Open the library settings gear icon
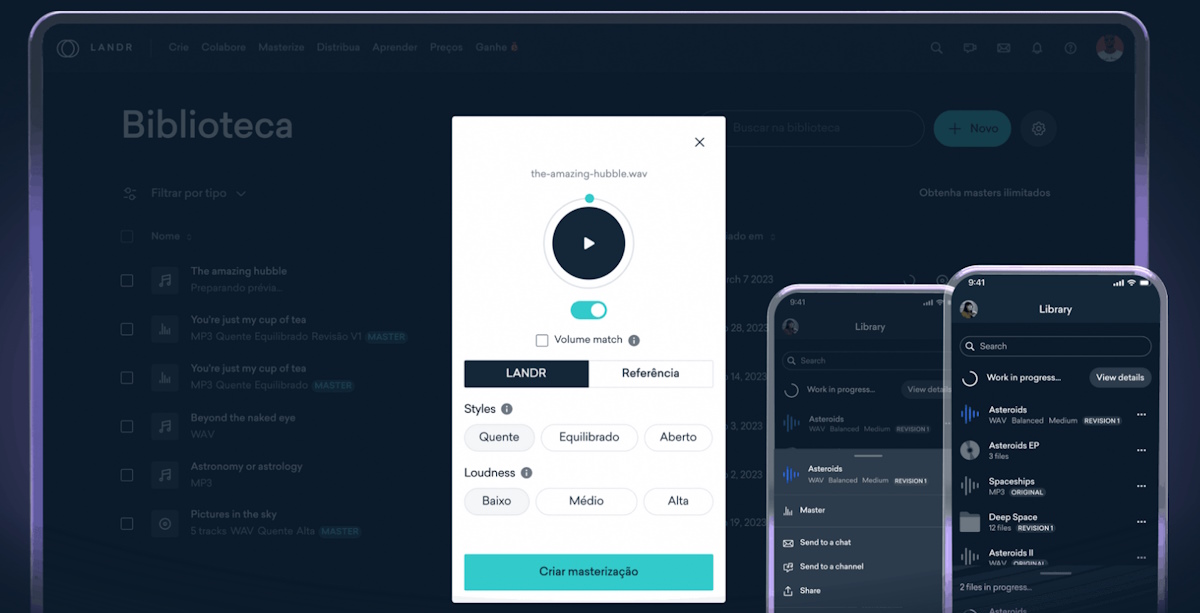 [1038, 128]
